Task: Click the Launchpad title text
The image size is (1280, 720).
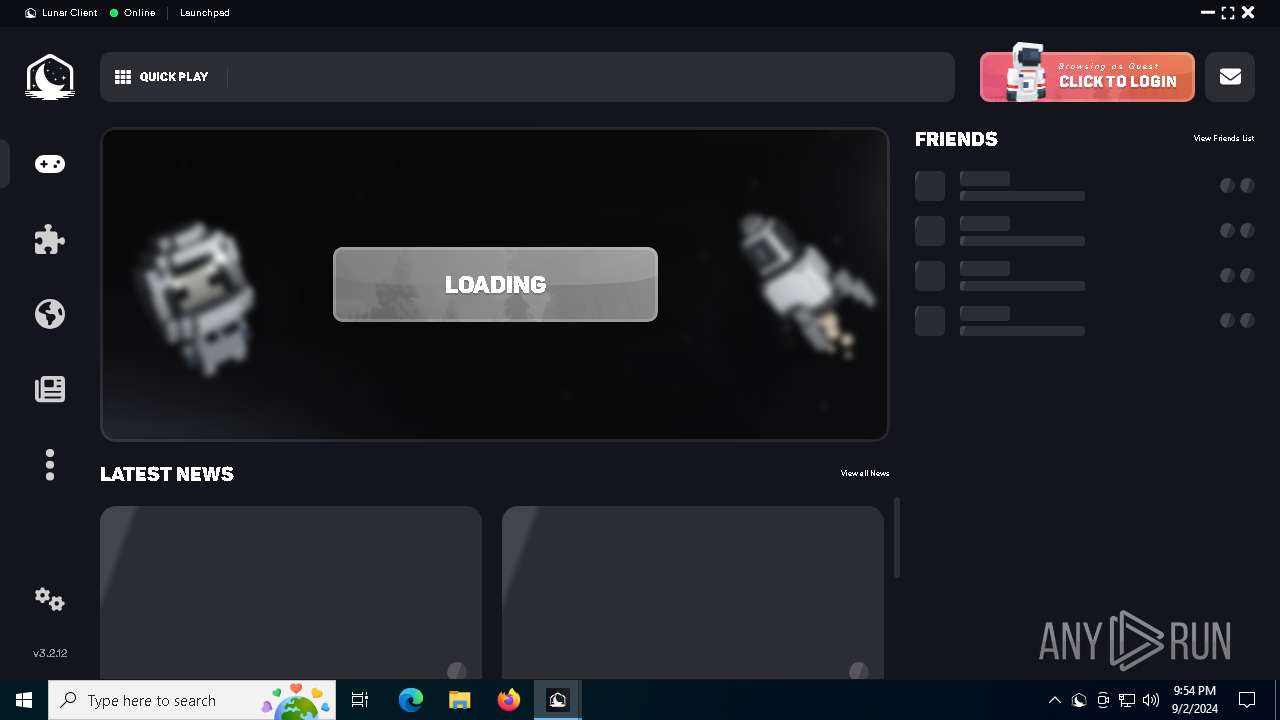Action: [205, 13]
